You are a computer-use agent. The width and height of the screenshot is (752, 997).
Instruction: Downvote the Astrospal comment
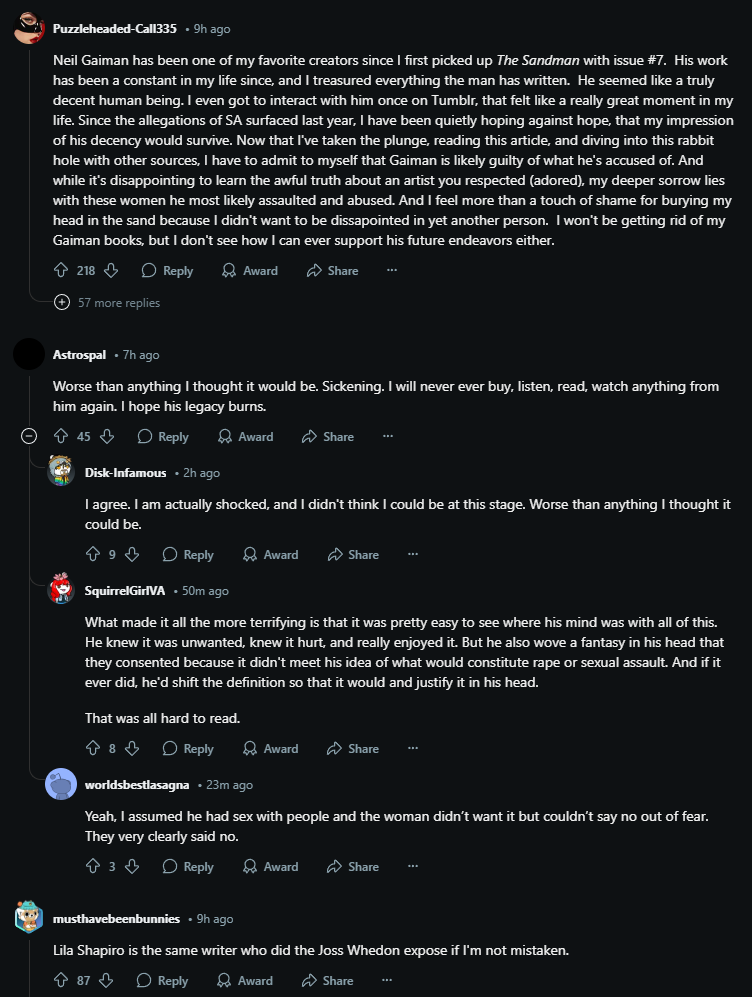107,436
